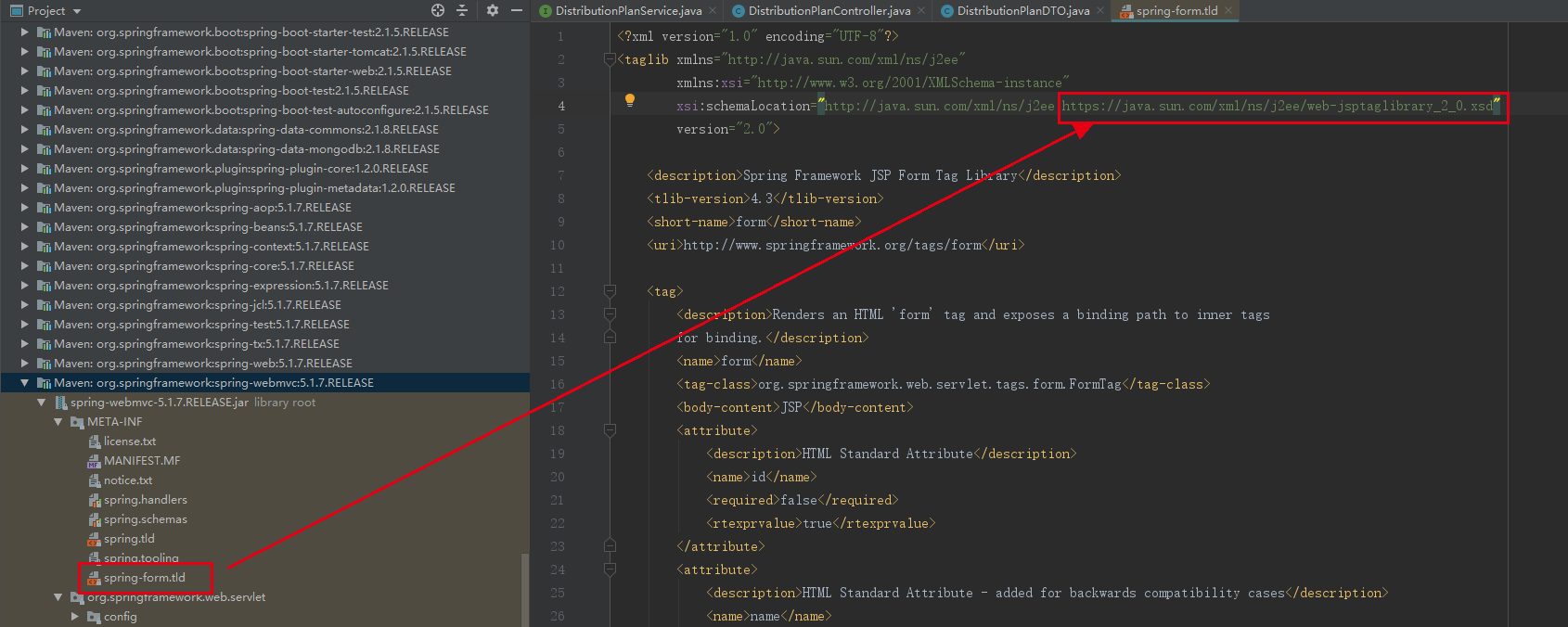Hide the Project panel with minus icon
This screenshot has width=1568, height=627.
[x=517, y=10]
